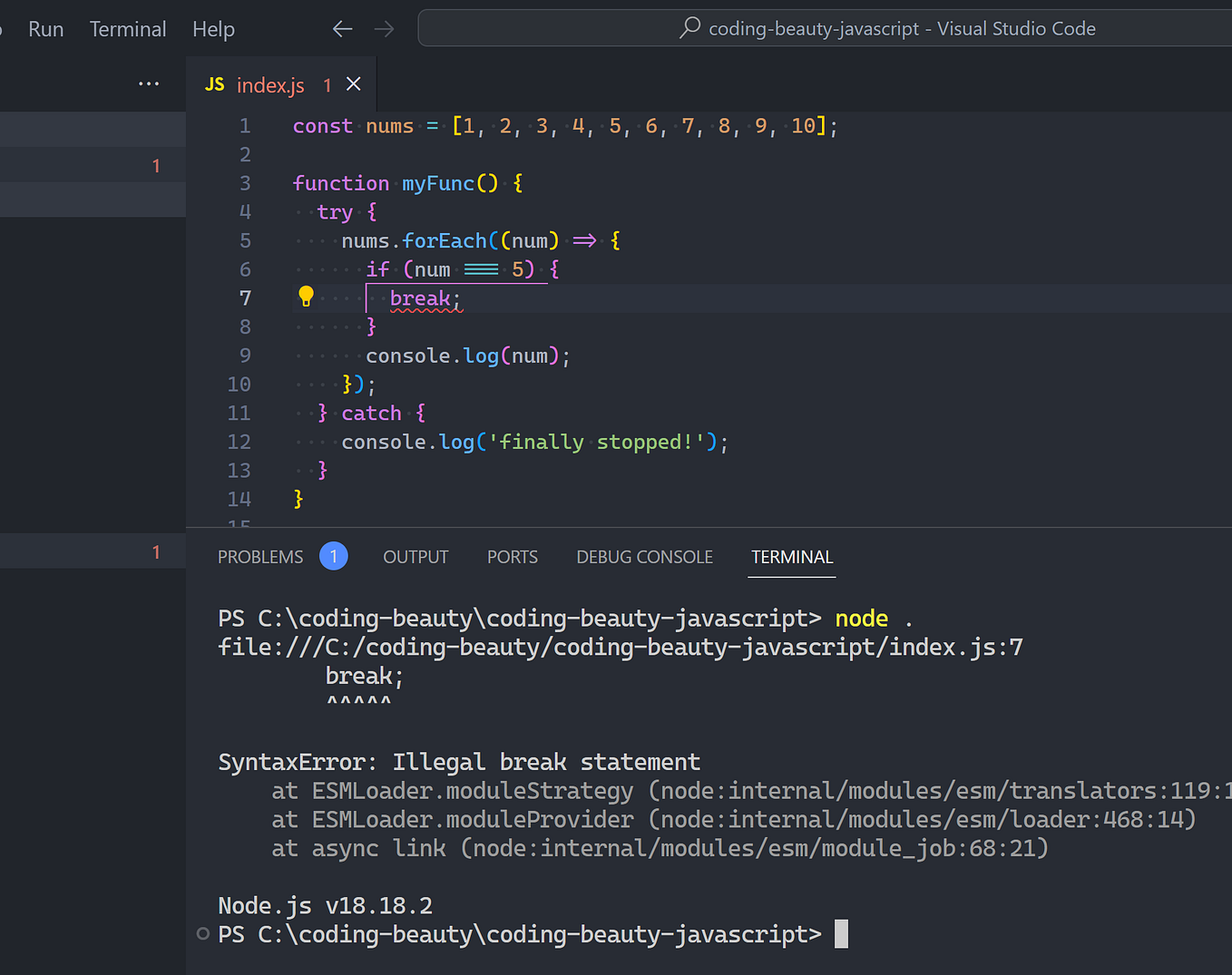Click the error indicator next to index.js tab

(x=327, y=84)
